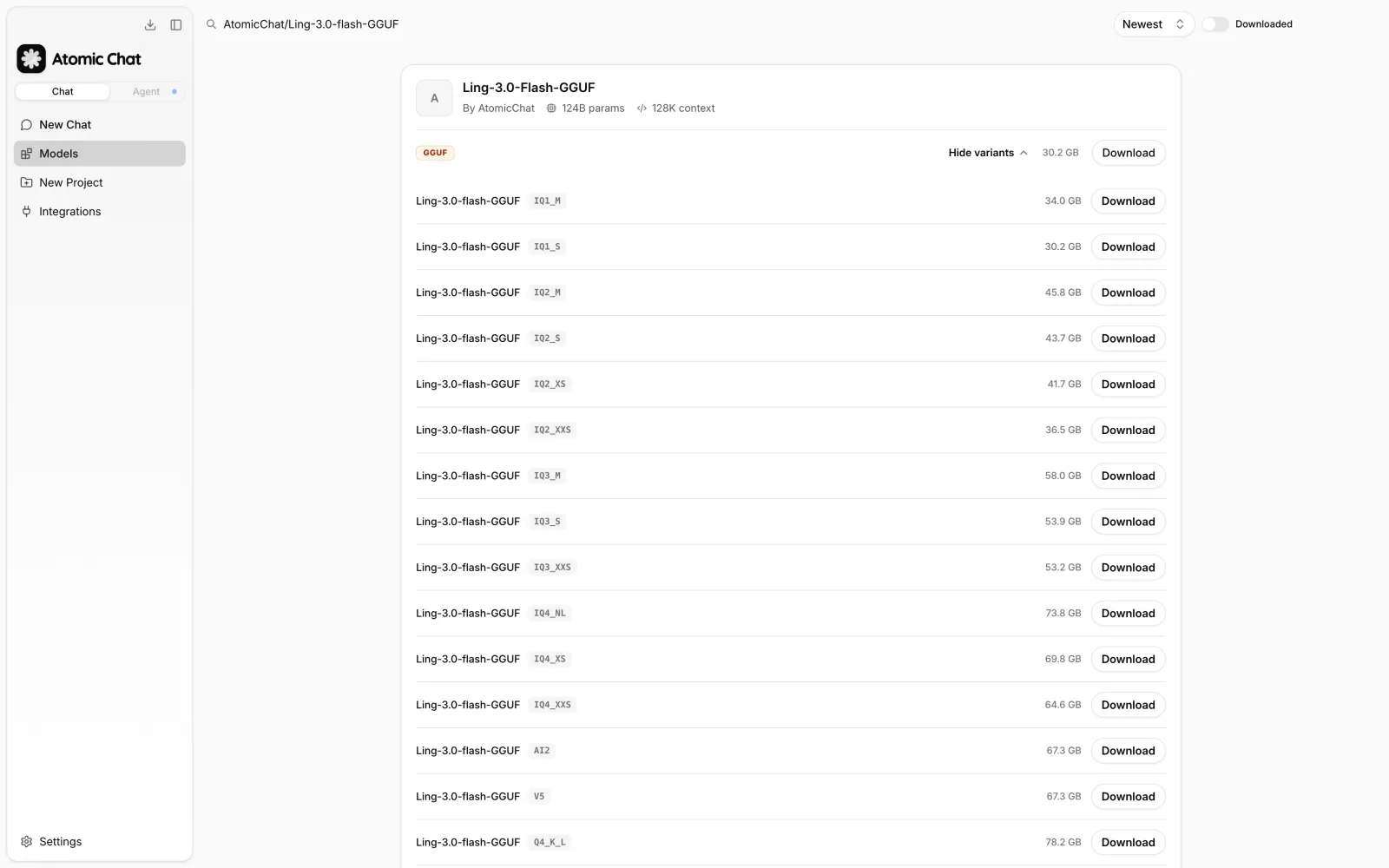
Task: Toggle the Downloaded filter switch
Action: point(1215,24)
